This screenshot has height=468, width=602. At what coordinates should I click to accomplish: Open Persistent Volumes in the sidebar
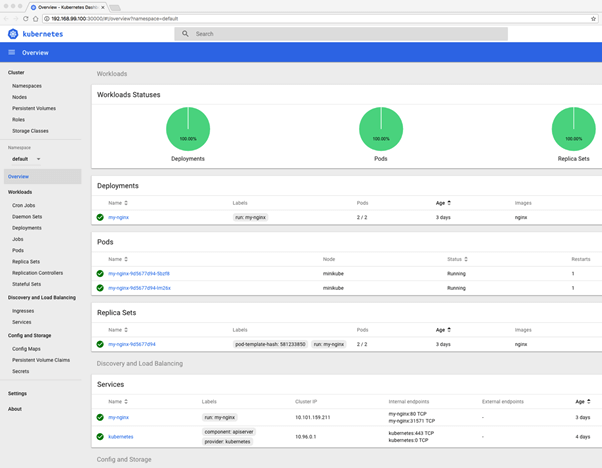coord(34,108)
